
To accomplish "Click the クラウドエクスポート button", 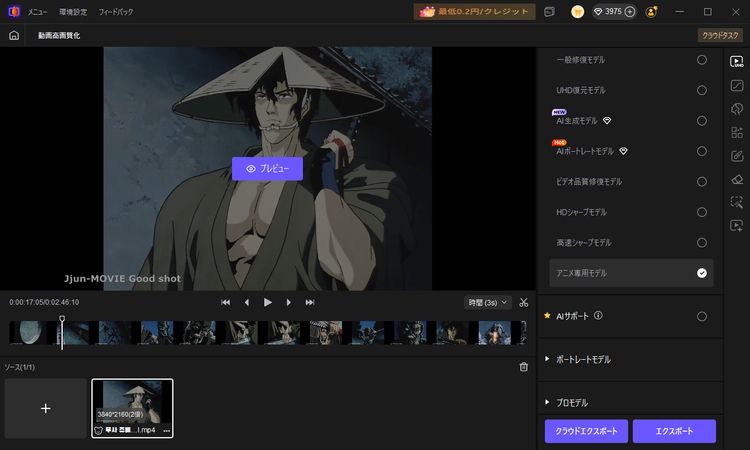I will [x=586, y=431].
